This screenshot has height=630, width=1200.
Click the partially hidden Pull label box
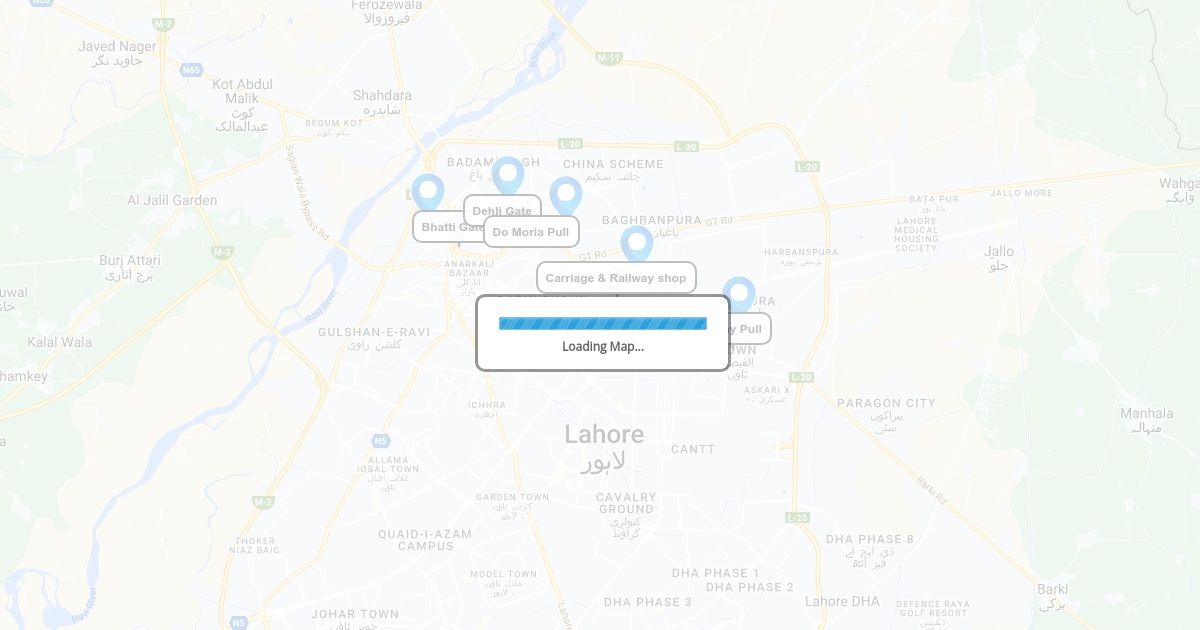[750, 328]
